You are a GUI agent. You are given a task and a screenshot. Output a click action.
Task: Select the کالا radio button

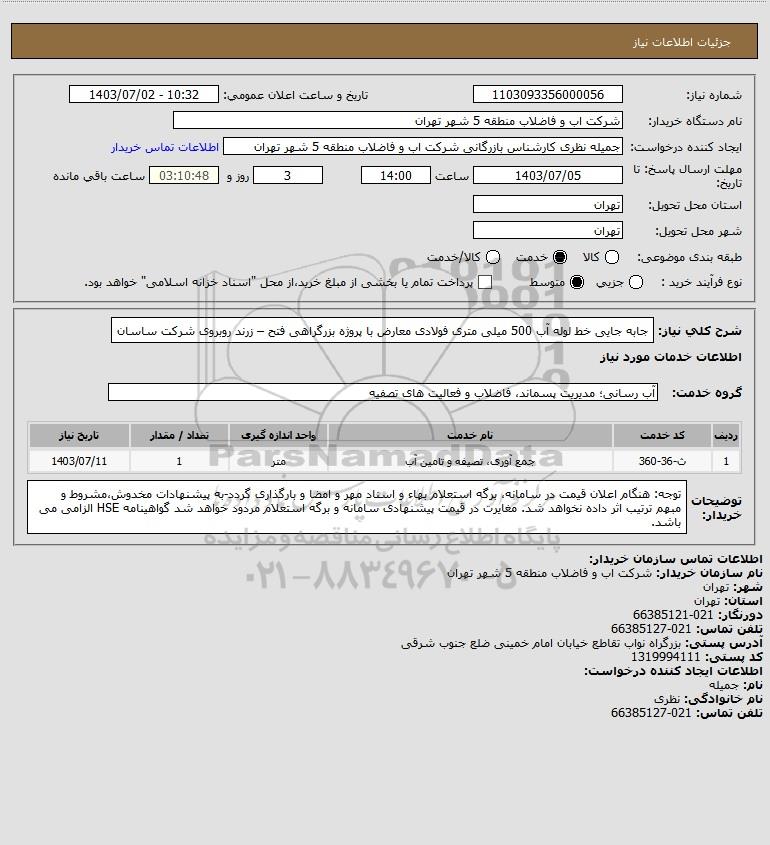612,258
